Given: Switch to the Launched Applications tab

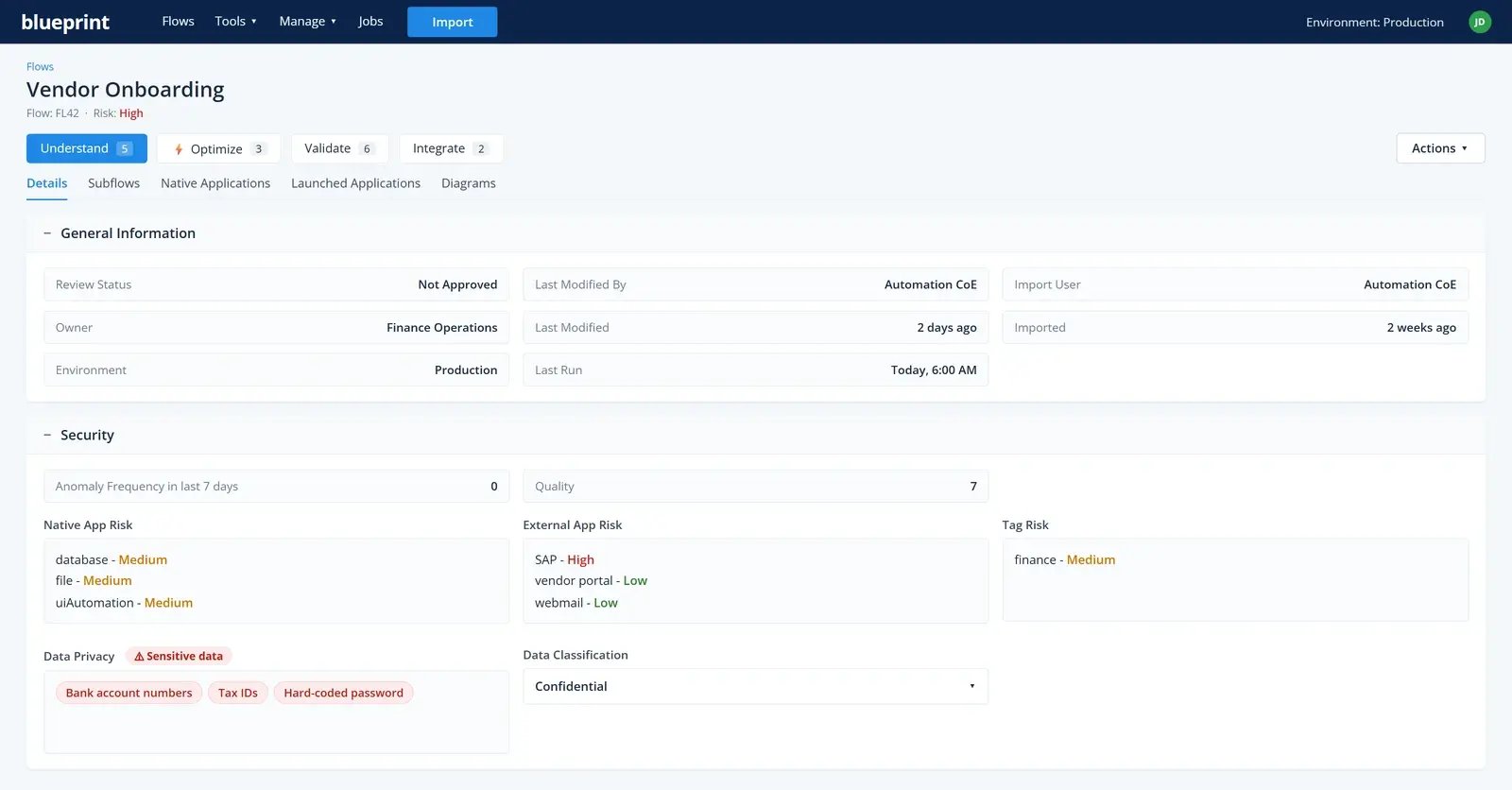Looking at the screenshot, I should pos(355,183).
